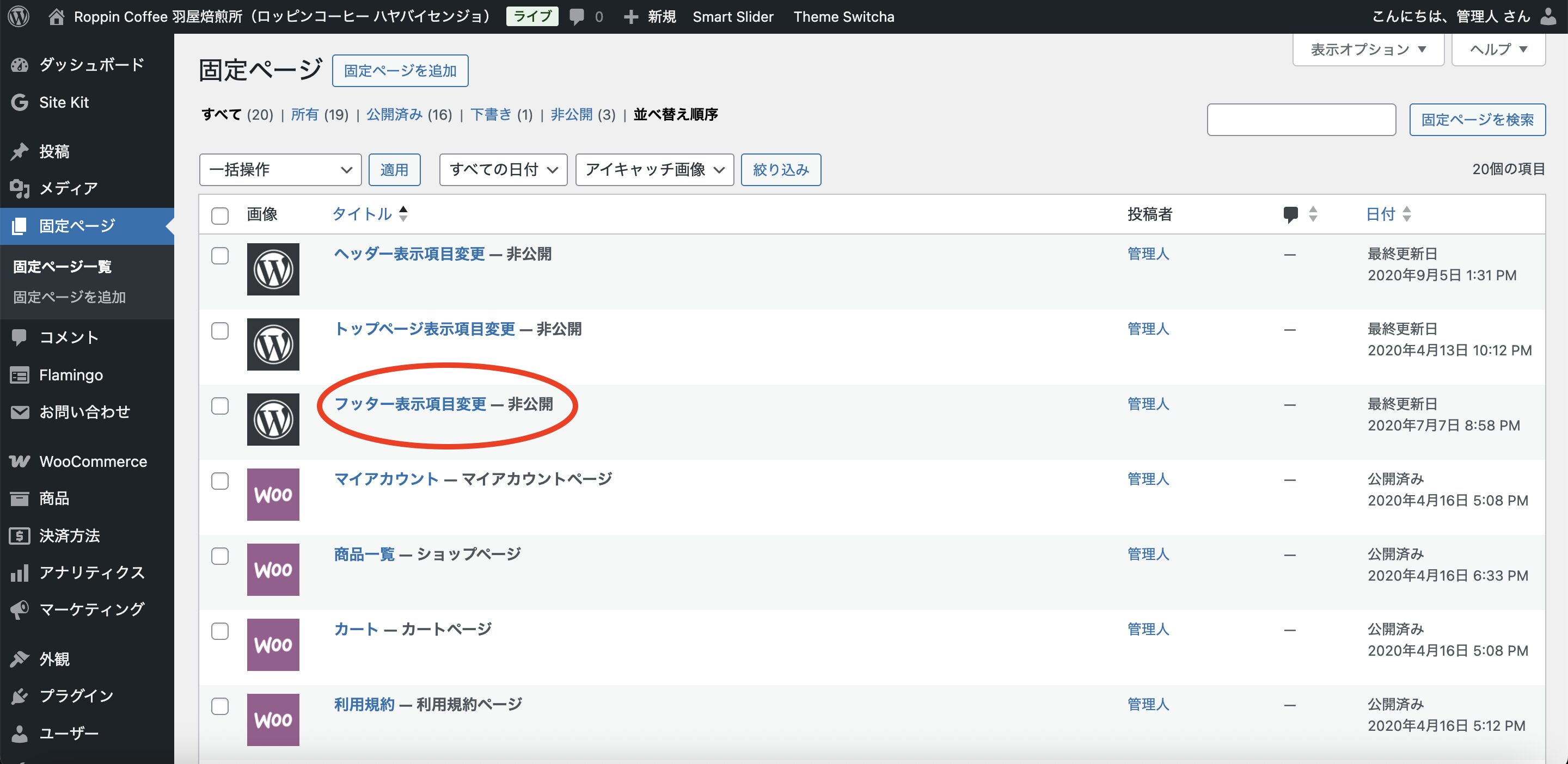This screenshot has height=764, width=1568.
Task: Click the 固定ページを追加 button
Action: tap(400, 71)
